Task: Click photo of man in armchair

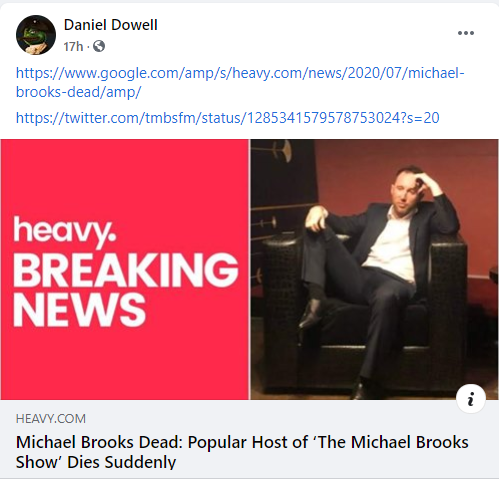Action: [374, 269]
